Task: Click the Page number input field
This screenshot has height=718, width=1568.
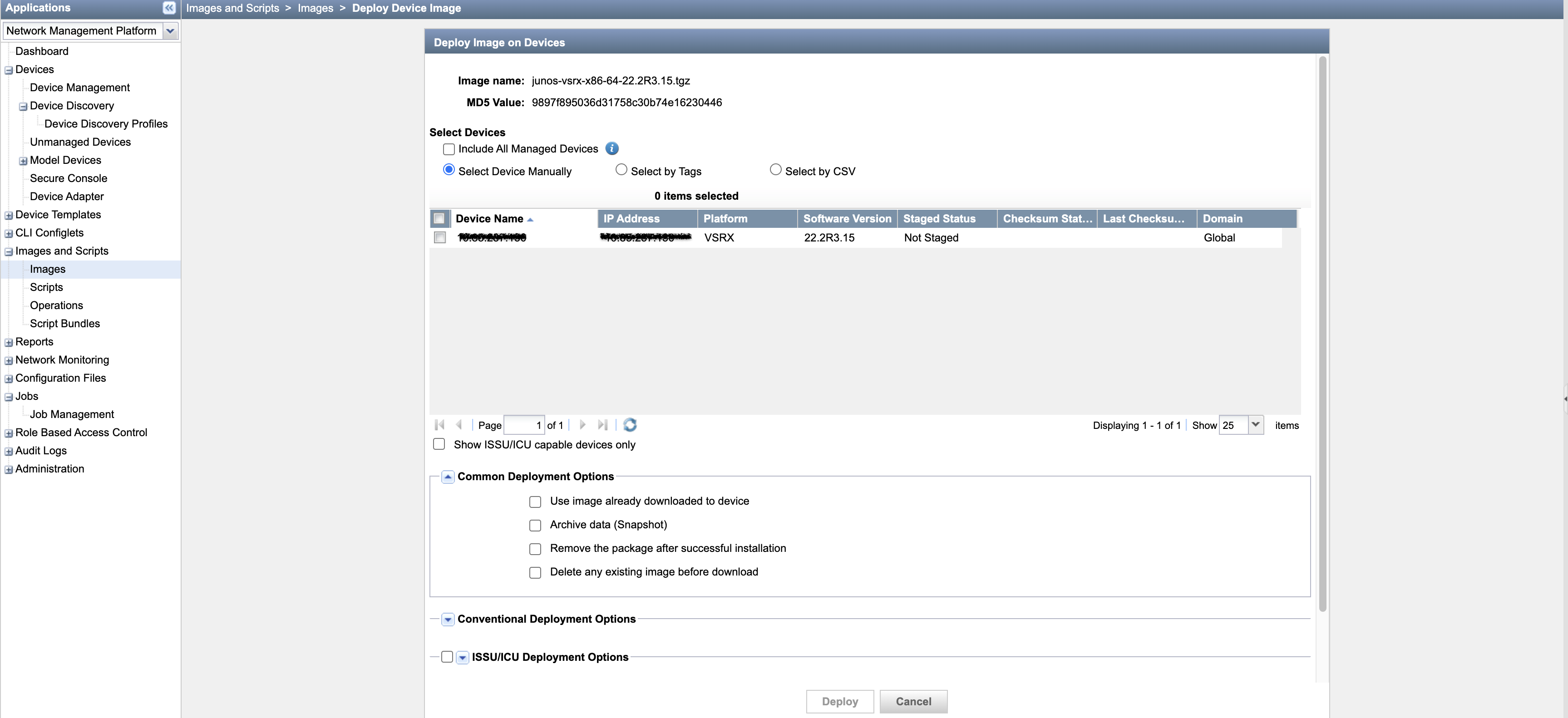Action: coord(524,425)
